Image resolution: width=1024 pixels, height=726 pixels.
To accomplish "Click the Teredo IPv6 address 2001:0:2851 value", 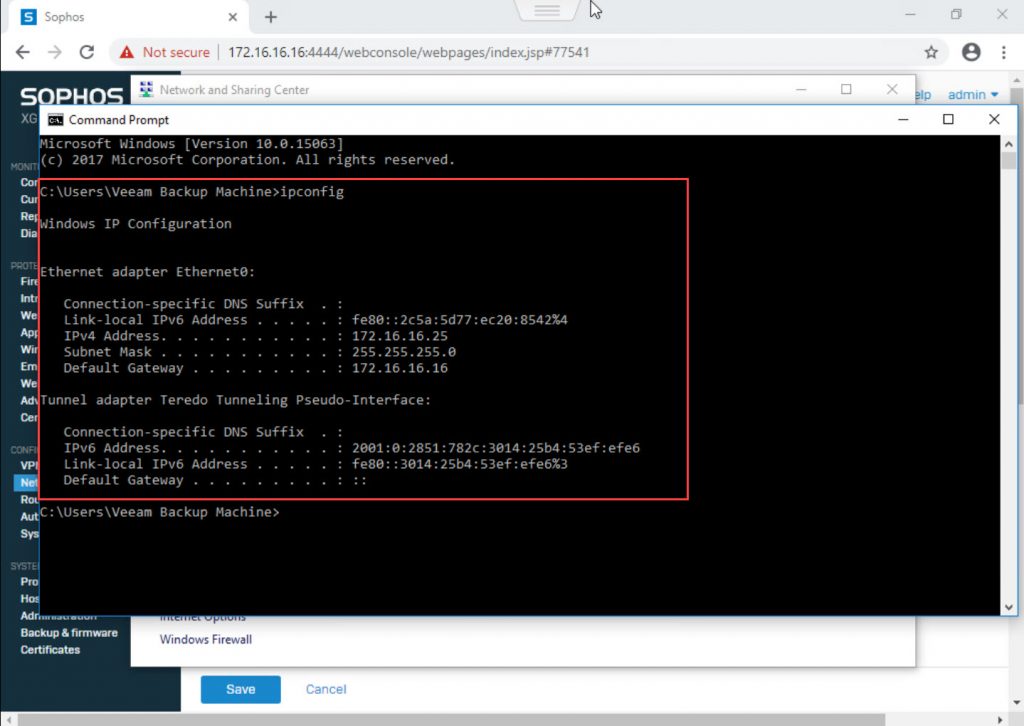I will 496,448.
